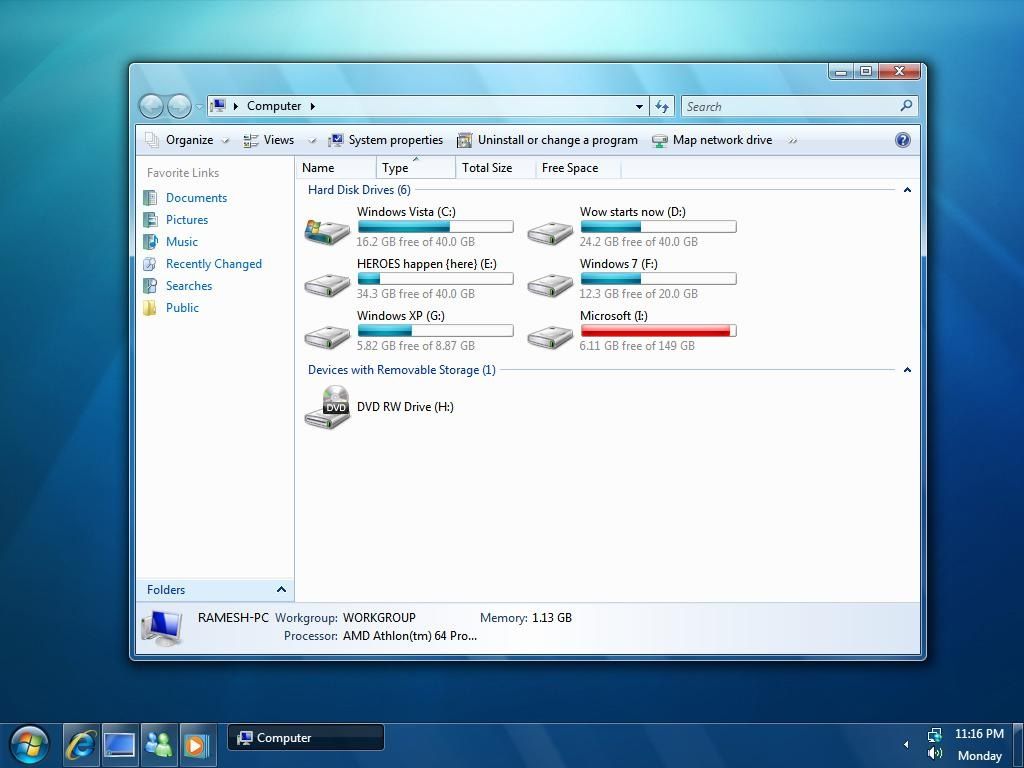Click inside the Search box
The image size is (1024, 768).
point(790,106)
